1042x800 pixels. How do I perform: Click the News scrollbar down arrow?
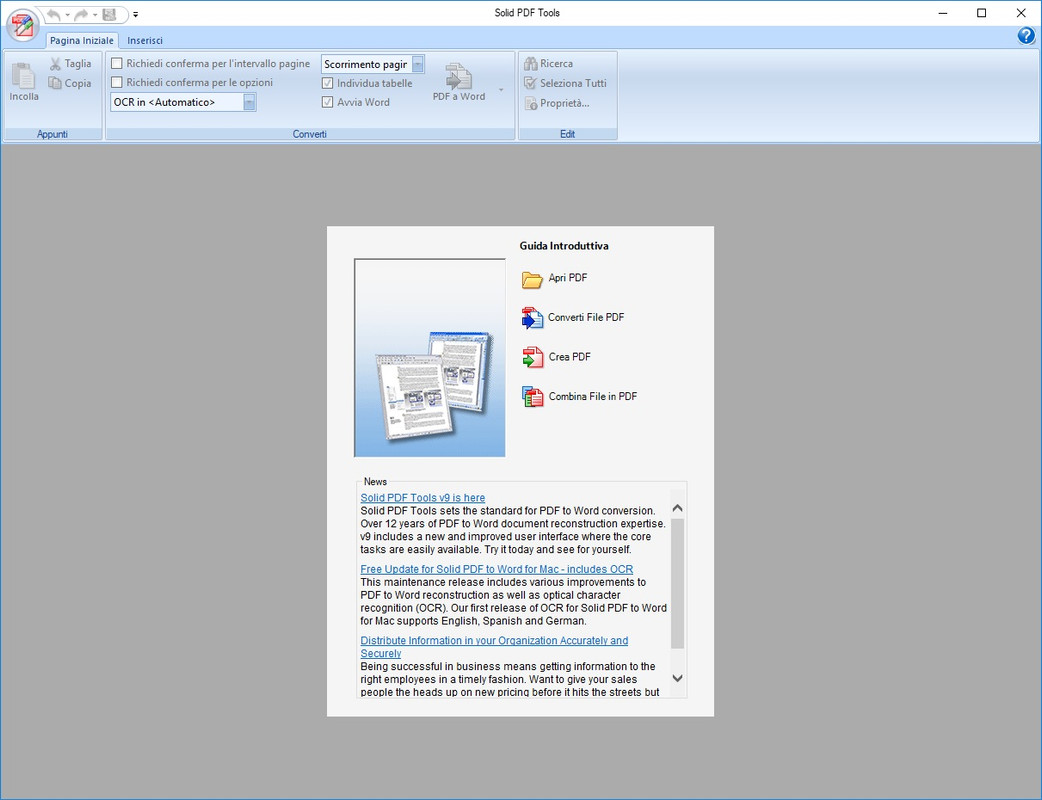tap(677, 678)
